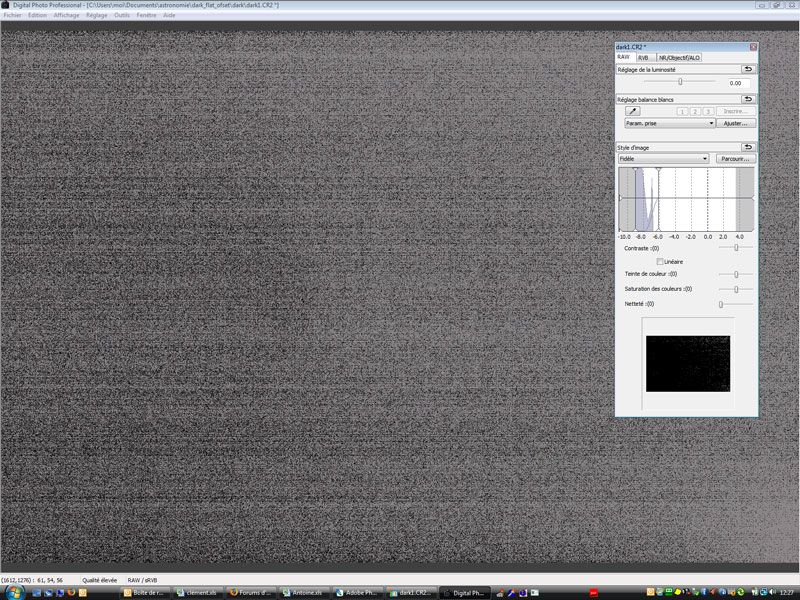Reset the 'Style d'image' section
This screenshot has height=600, width=800.
point(748,147)
